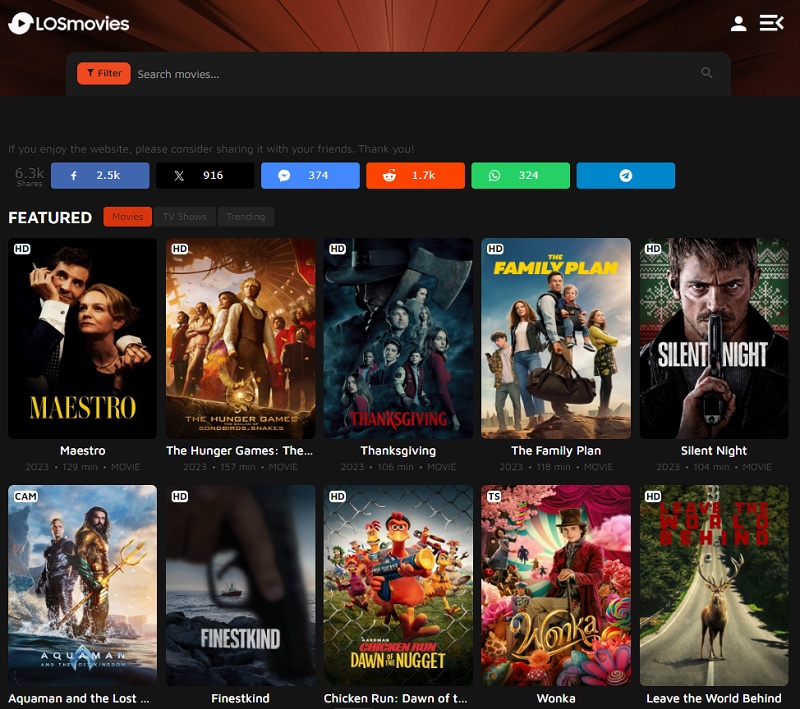
Task: Open the Wonka poster
Action: coord(556,585)
